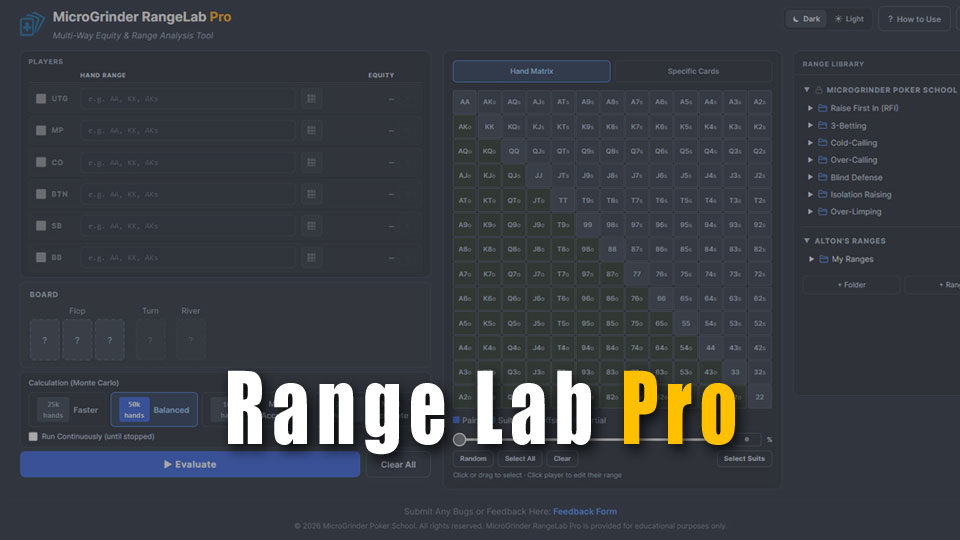Select the second flop card slot
960x540 pixels.
77,340
